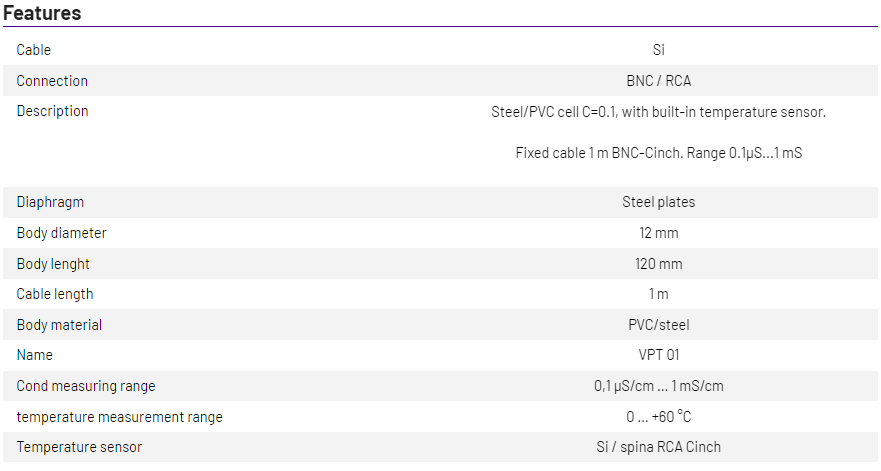881x471 pixels.
Task: Click the PVC/steel material value
Action: coord(658,325)
